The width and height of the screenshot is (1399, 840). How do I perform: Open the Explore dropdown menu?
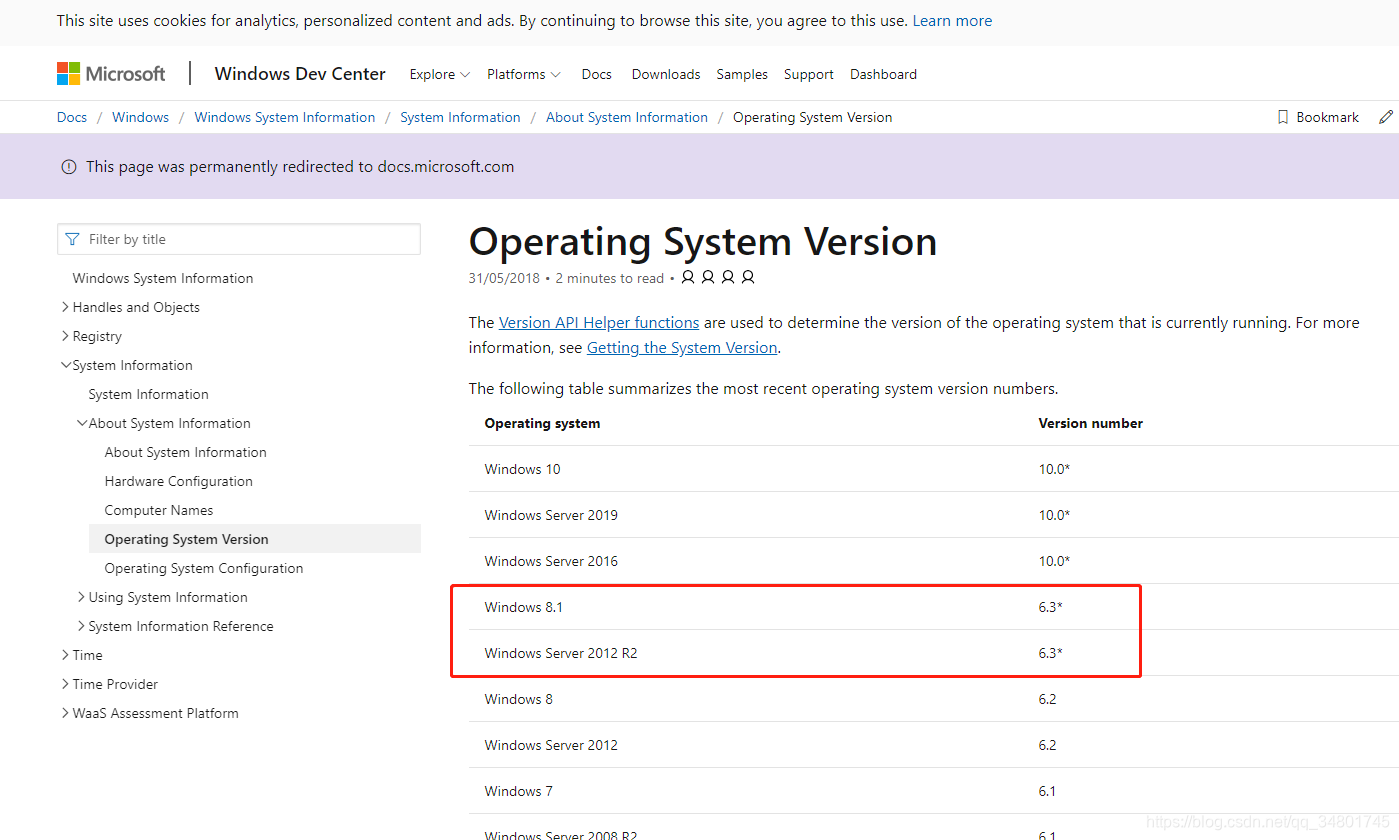[440, 74]
